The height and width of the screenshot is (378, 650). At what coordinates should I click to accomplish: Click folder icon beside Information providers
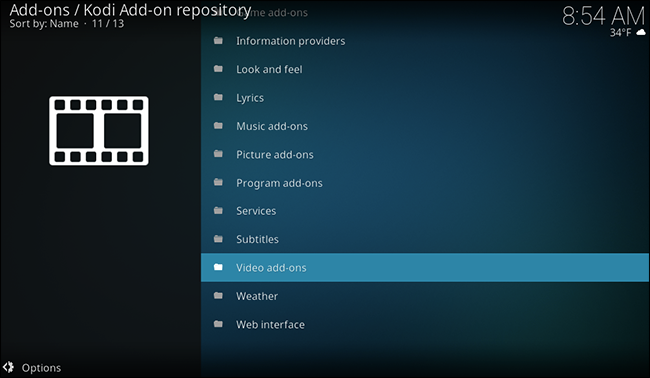(x=218, y=41)
